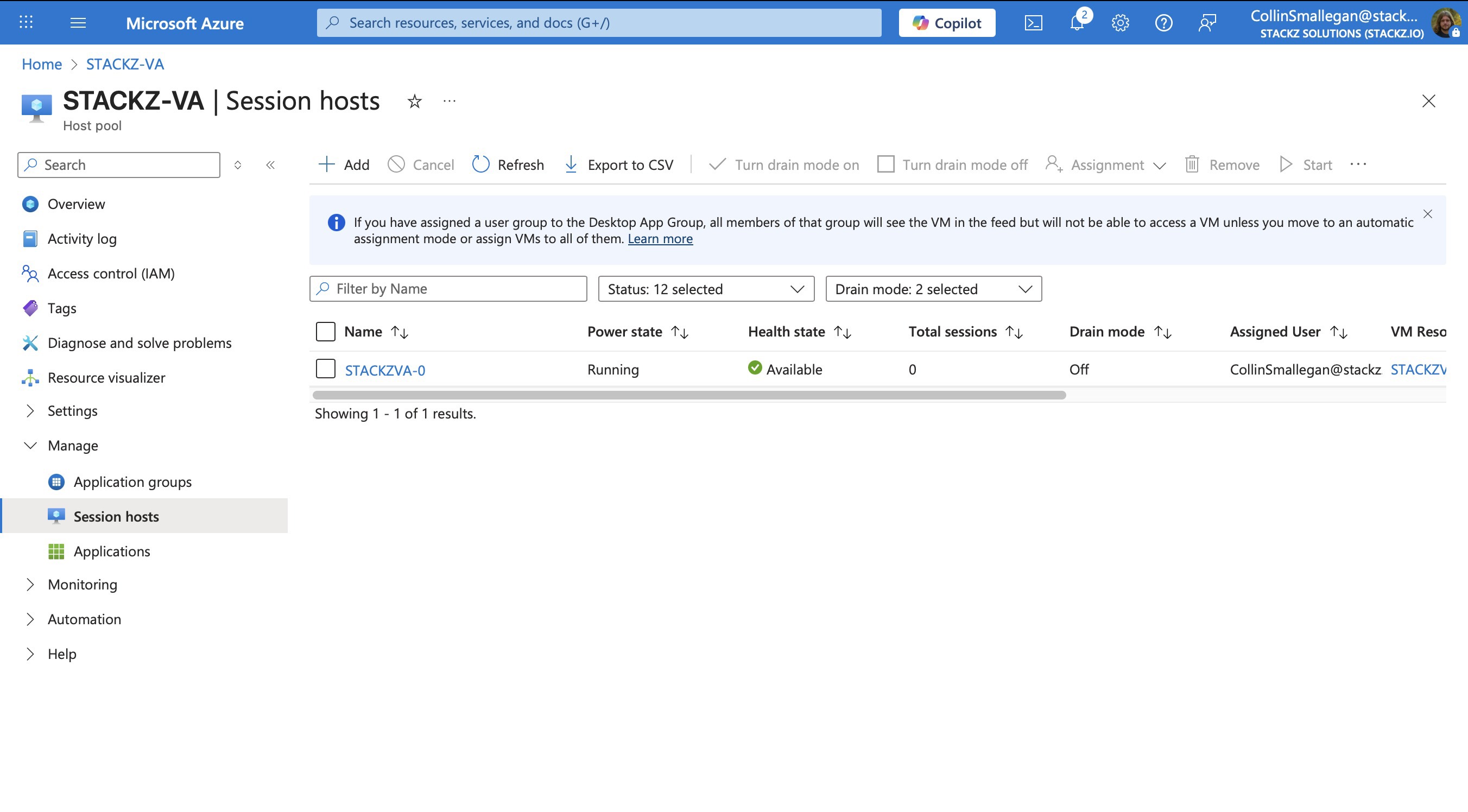The width and height of the screenshot is (1468, 812).
Task: Open the Azure app launcher grid icon
Action: pyautogui.click(x=26, y=23)
